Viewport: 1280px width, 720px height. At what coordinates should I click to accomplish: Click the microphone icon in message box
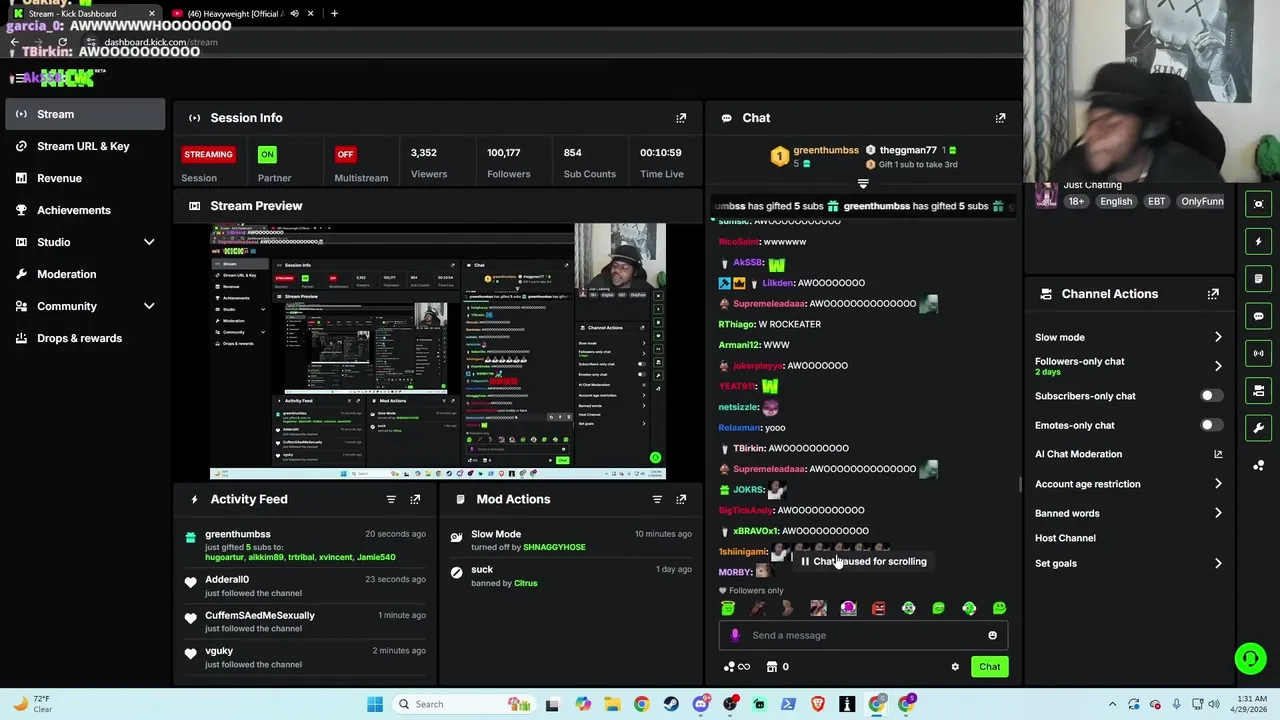click(735, 635)
